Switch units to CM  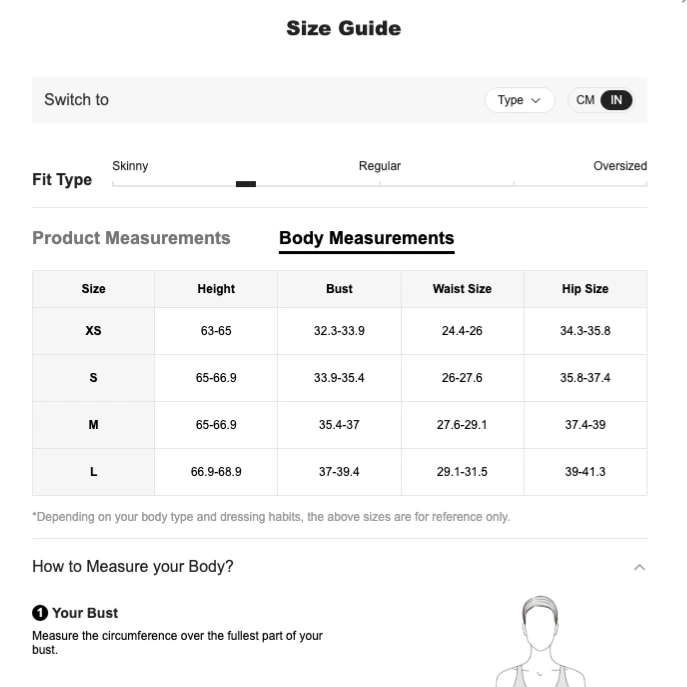point(585,100)
